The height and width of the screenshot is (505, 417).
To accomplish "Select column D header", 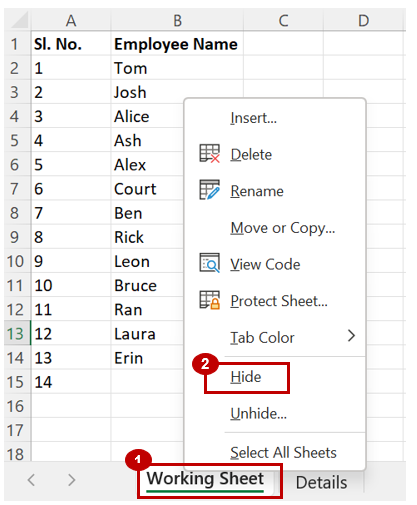I will (x=364, y=21).
